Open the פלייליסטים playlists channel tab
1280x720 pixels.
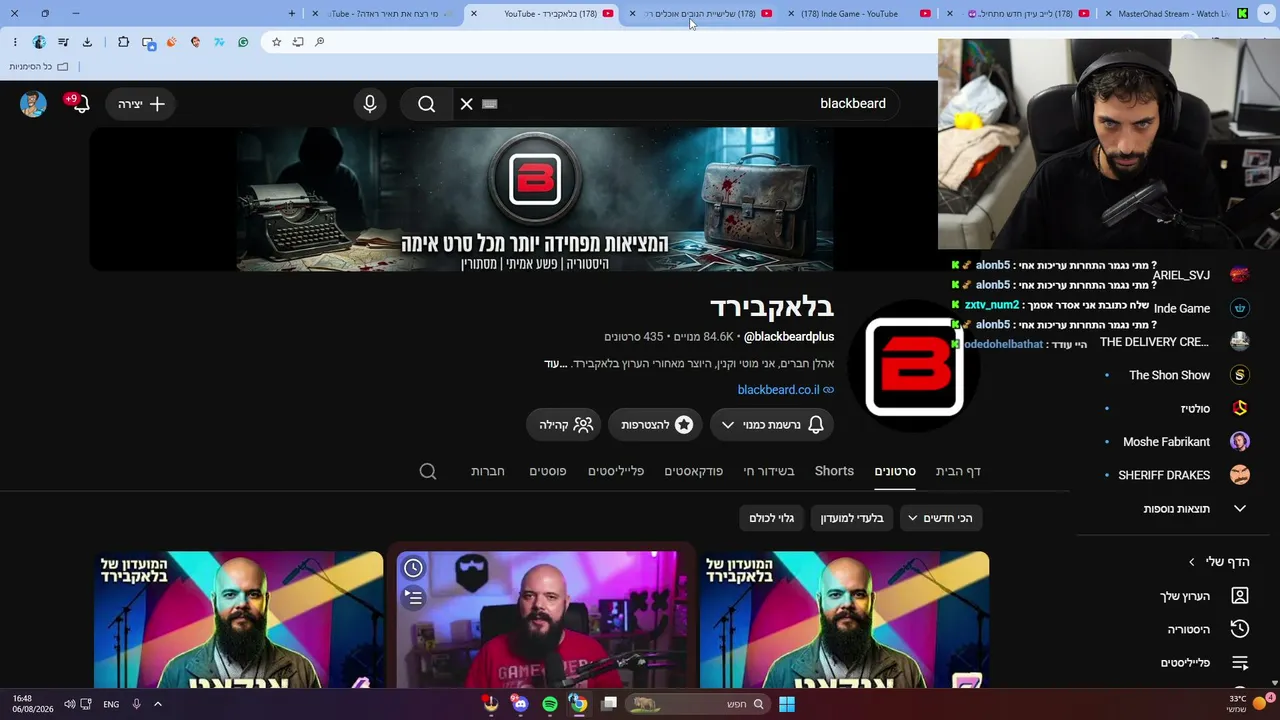(616, 471)
